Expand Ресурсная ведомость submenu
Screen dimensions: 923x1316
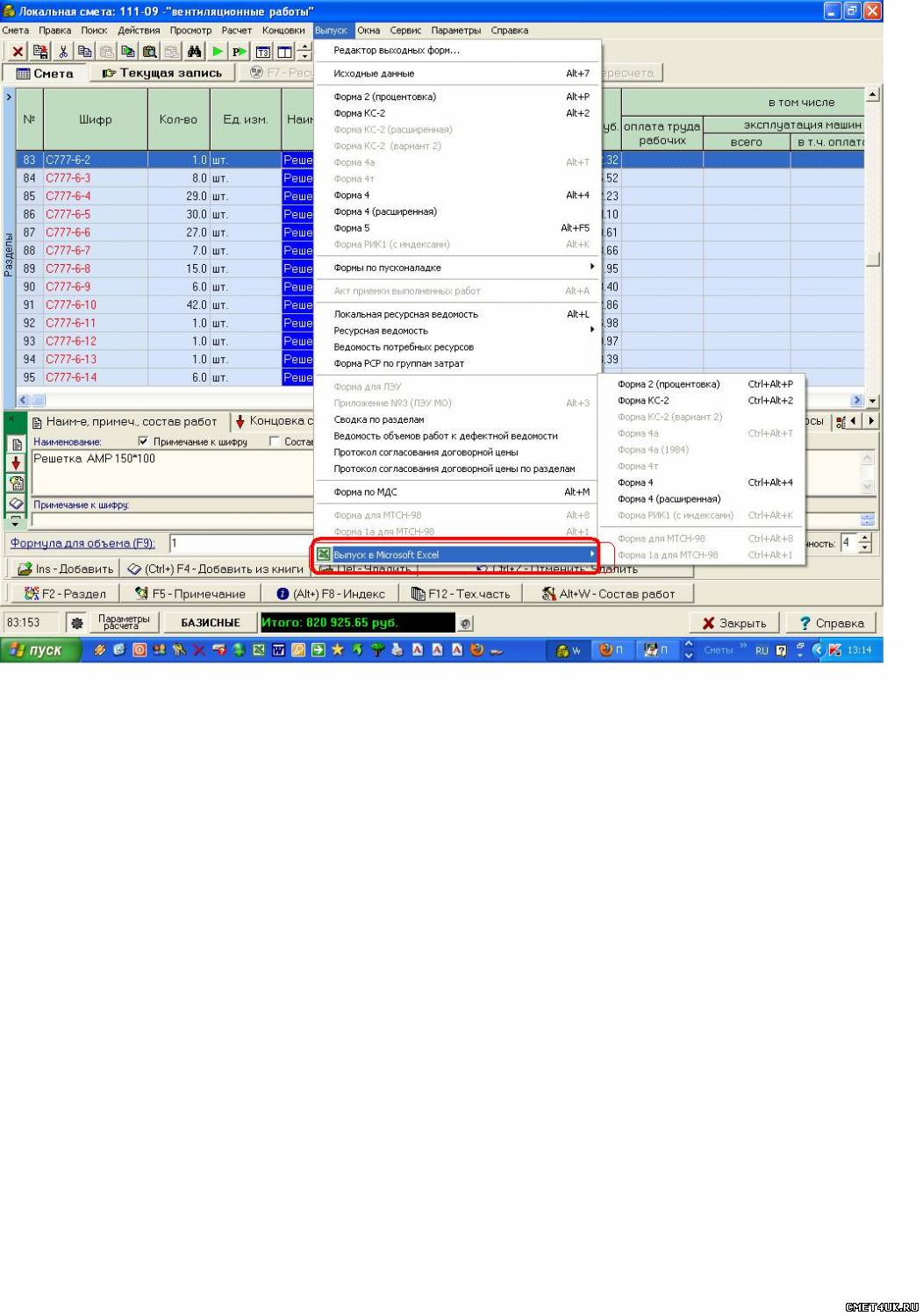pos(457,331)
